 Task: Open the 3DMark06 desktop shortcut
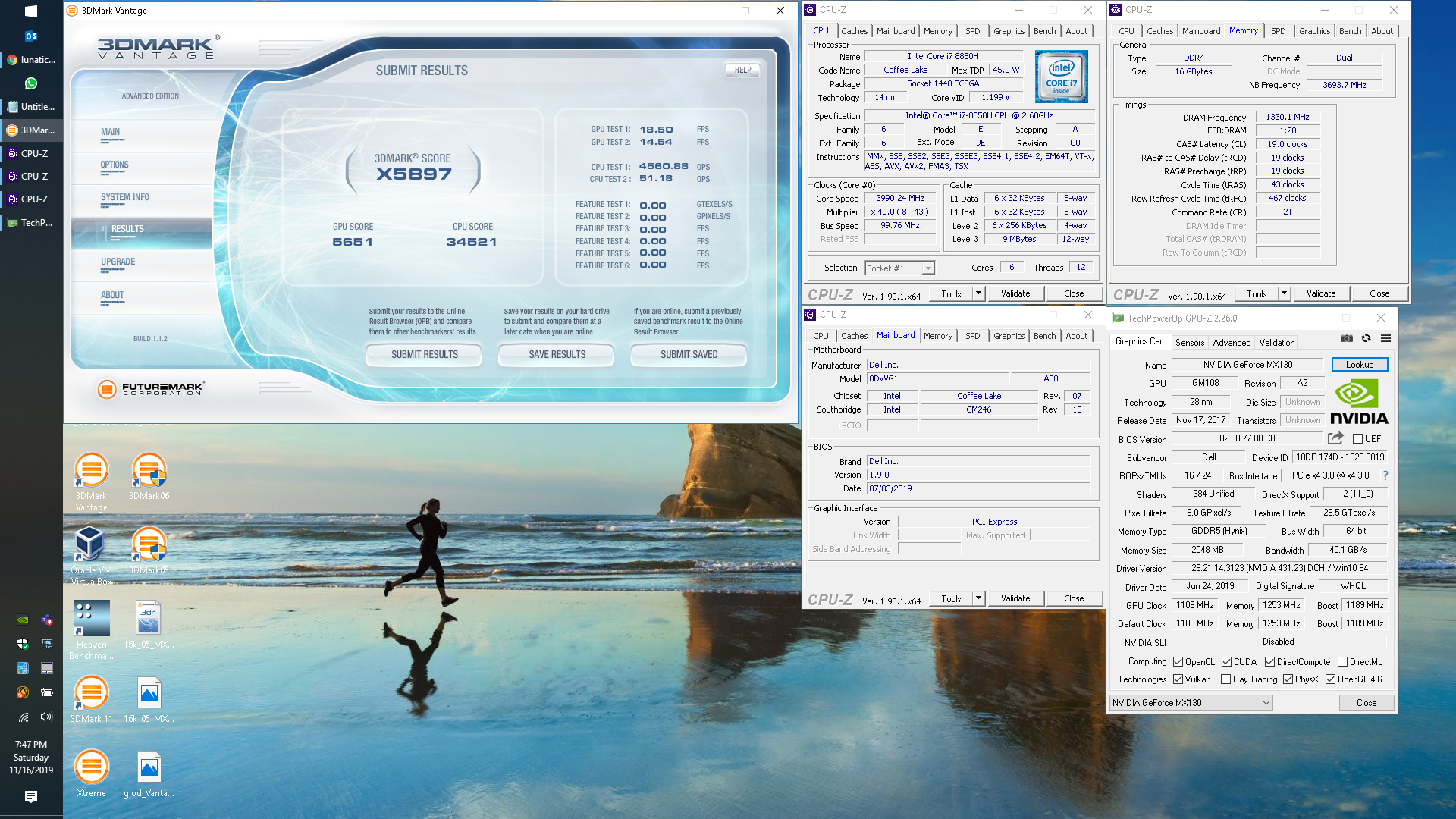point(149,476)
